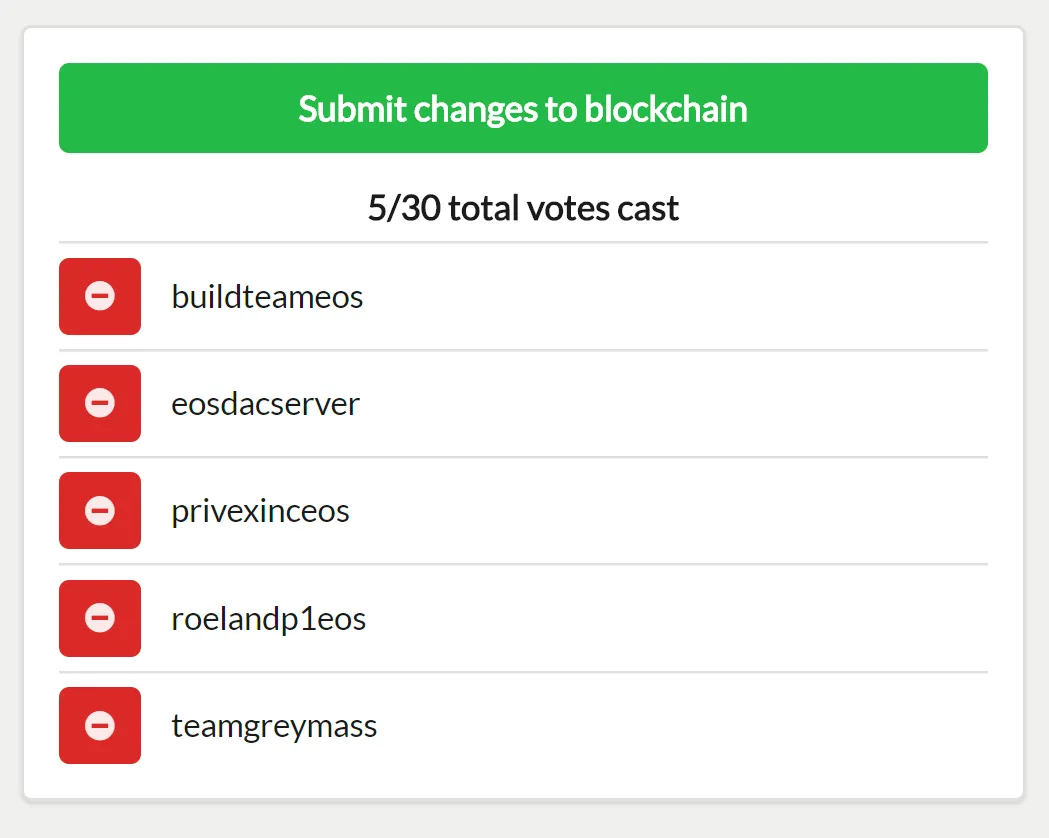This screenshot has width=1049, height=838.
Task: Select the eosdacserver producer name
Action: [x=266, y=404]
